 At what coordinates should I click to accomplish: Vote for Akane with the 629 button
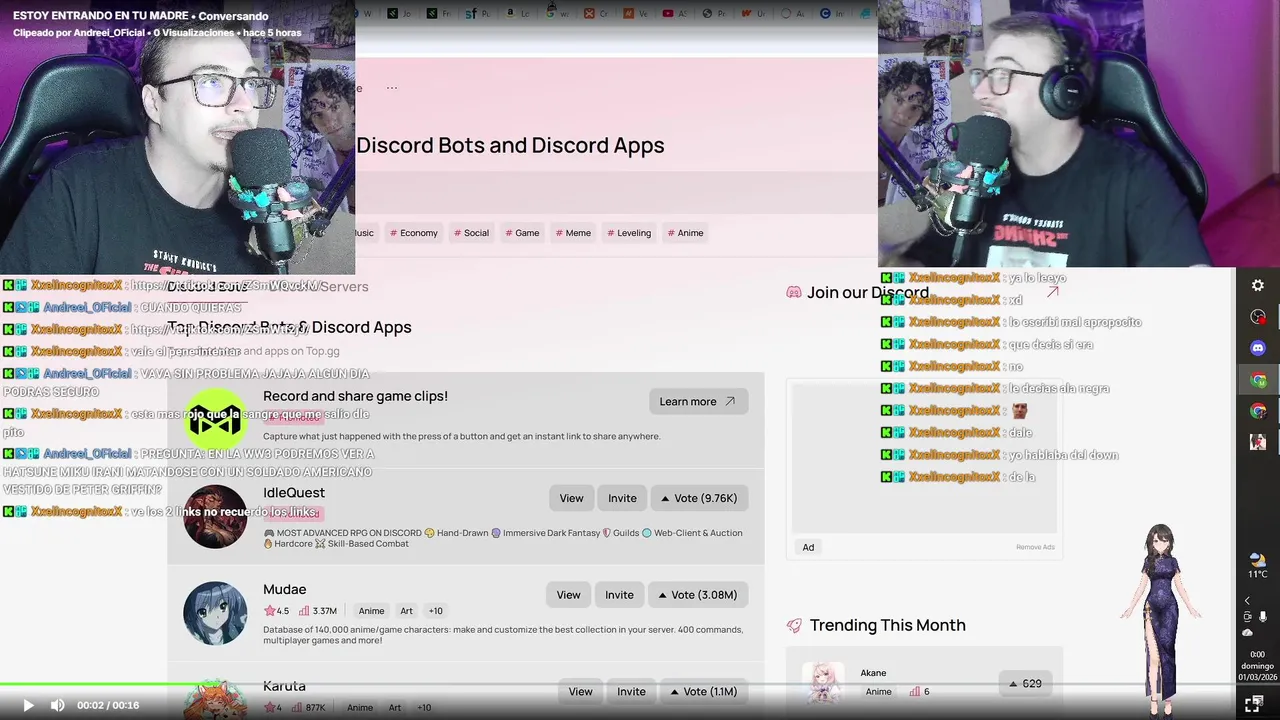[1024, 684]
